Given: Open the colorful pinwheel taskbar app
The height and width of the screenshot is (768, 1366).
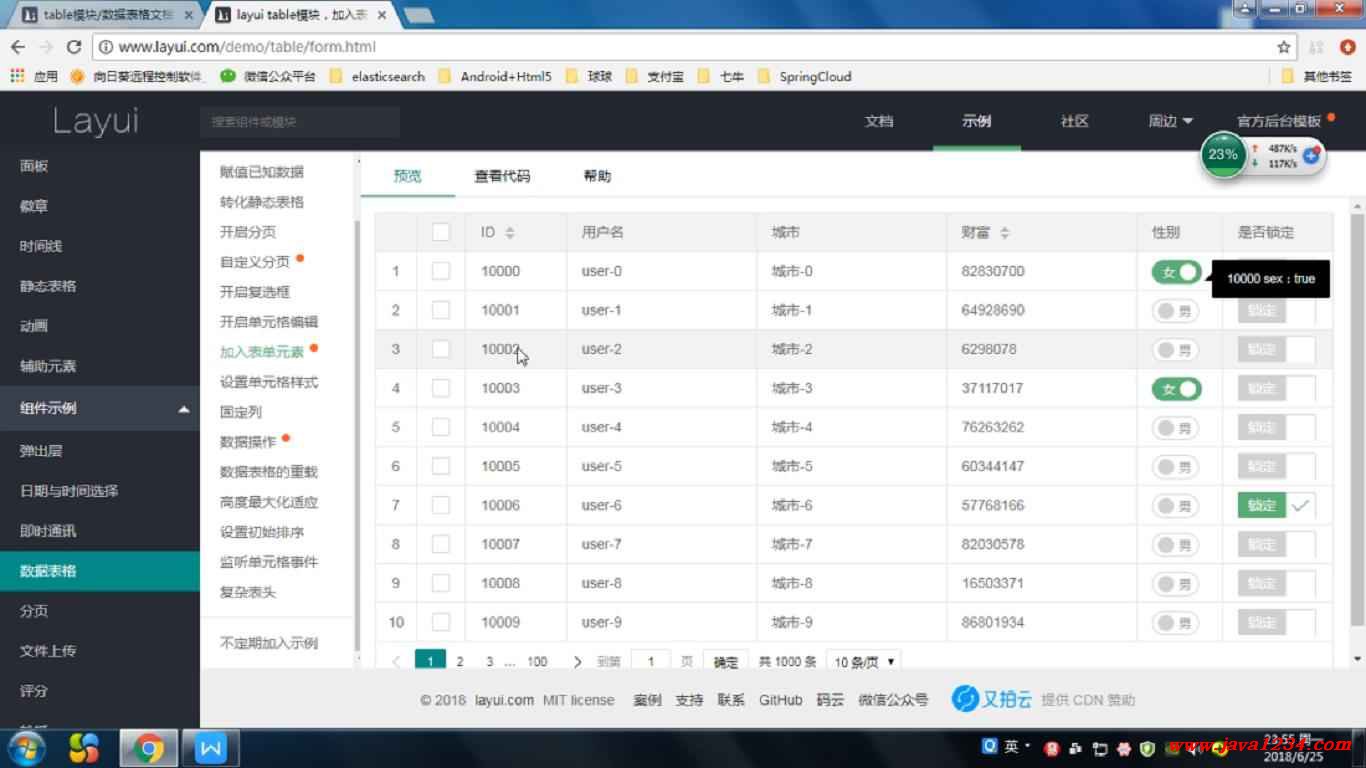Looking at the screenshot, I should [85, 747].
